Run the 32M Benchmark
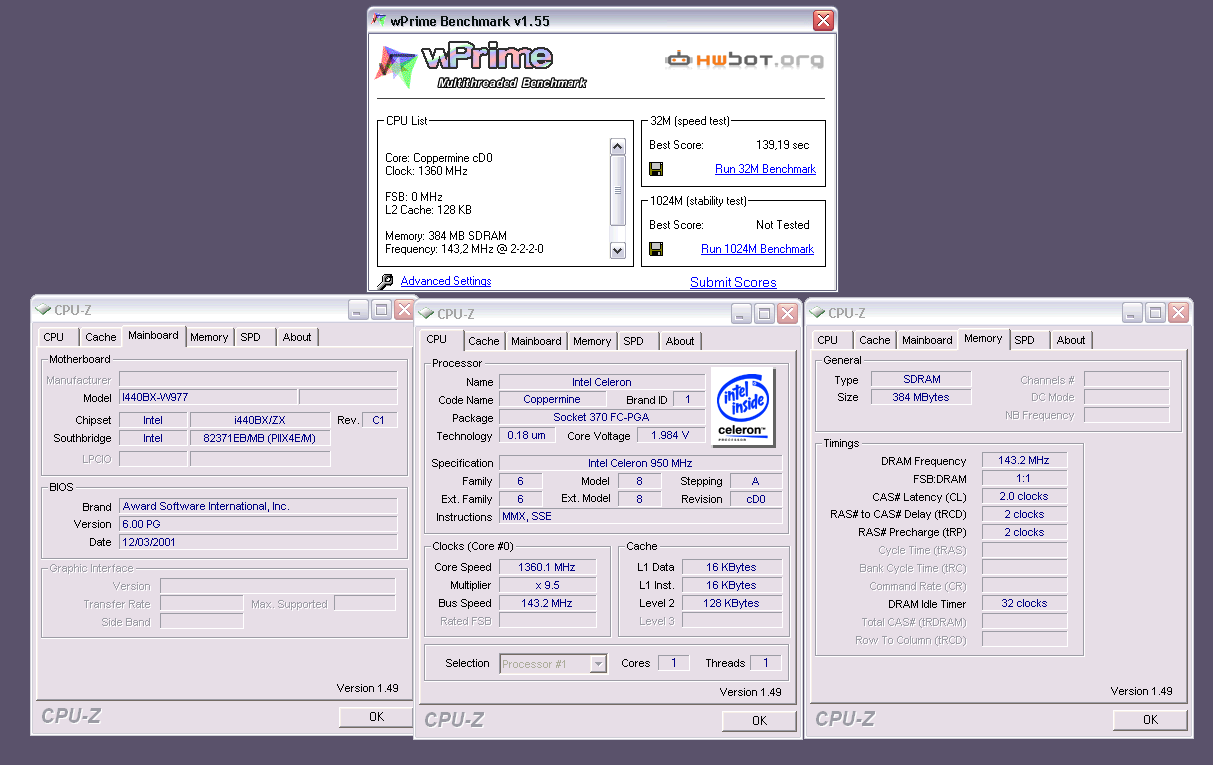Screen dimensions: 1213x765 click(x=765, y=169)
